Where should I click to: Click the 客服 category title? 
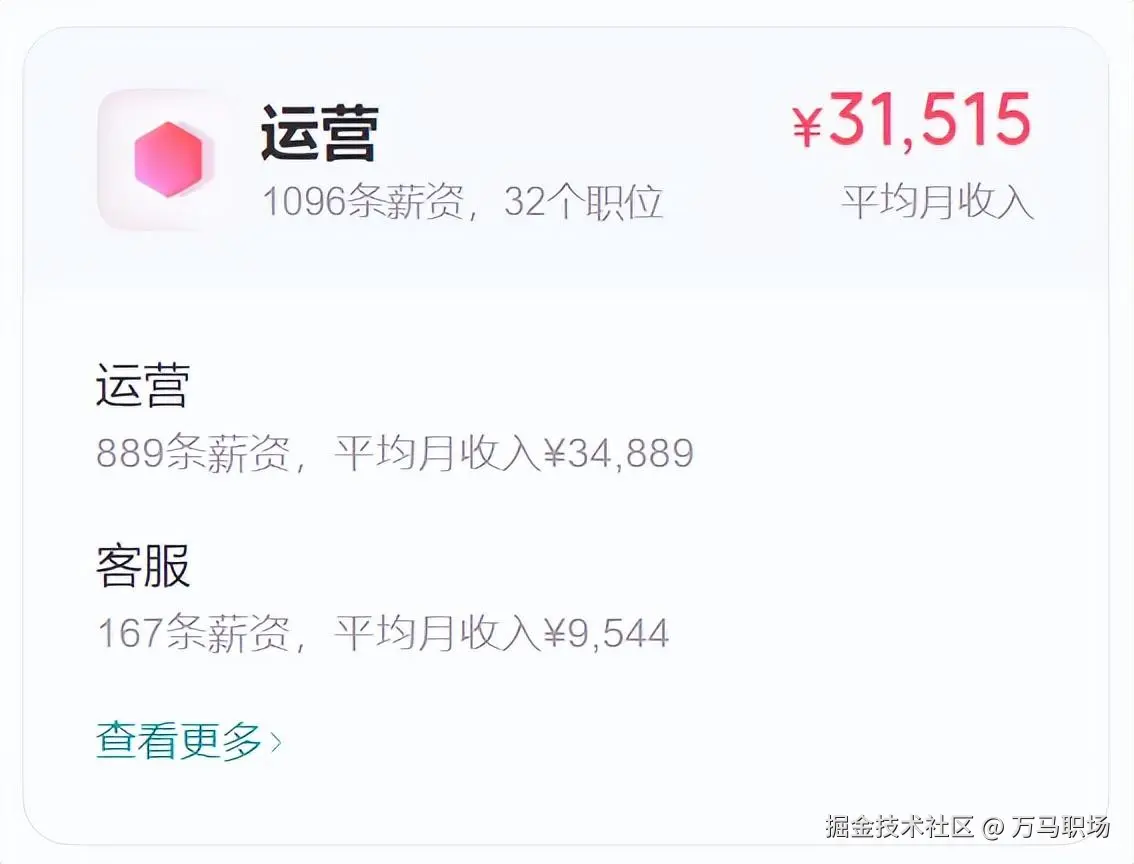click(x=143, y=567)
